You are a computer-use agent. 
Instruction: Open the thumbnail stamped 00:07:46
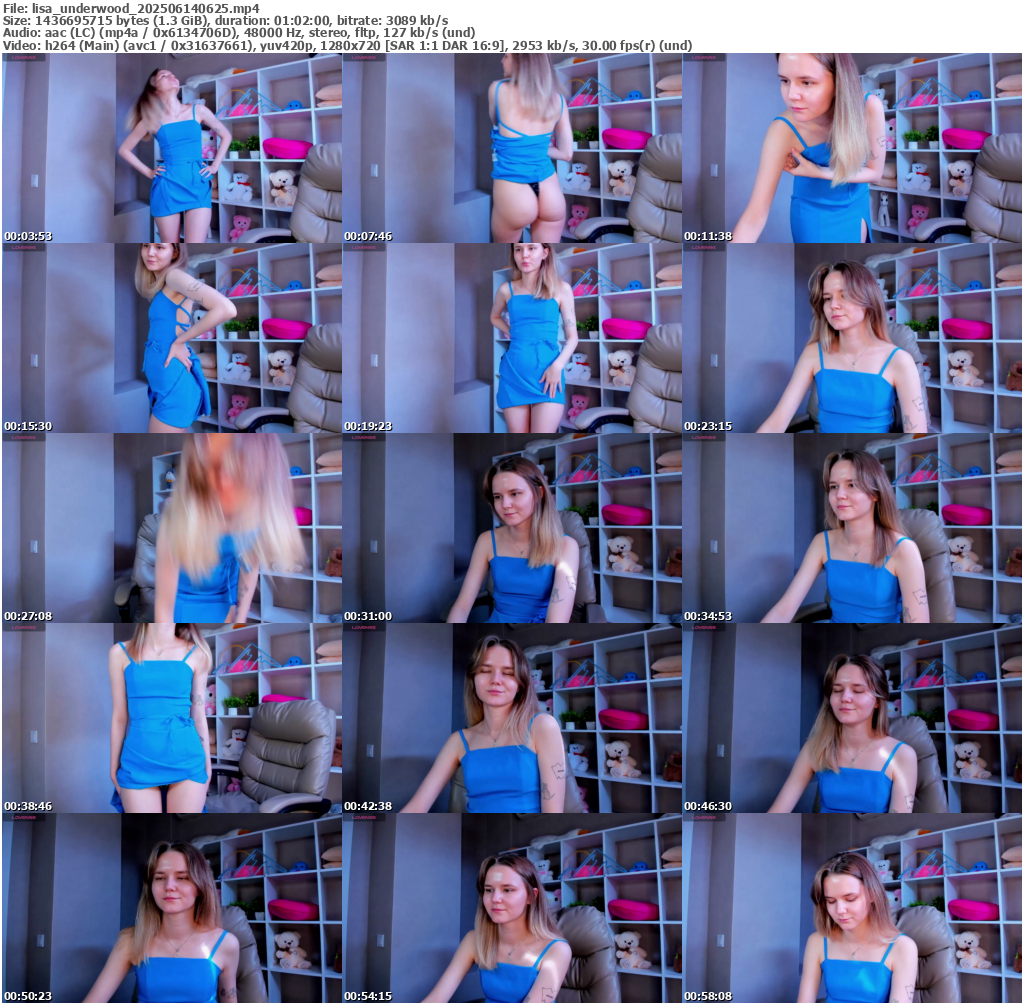[x=512, y=148]
